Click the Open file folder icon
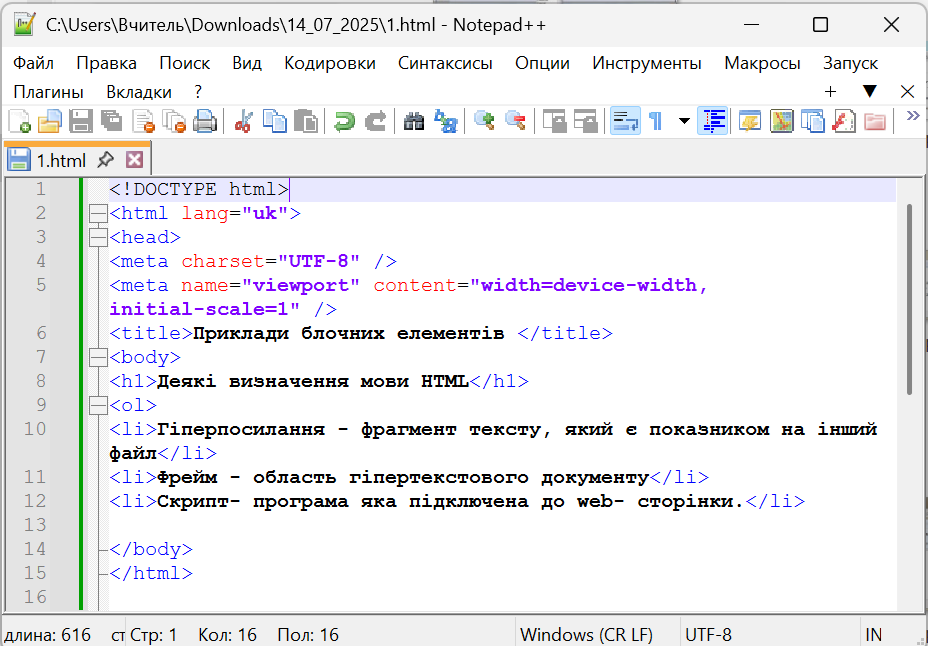This screenshot has width=928, height=646. pyautogui.click(x=49, y=122)
